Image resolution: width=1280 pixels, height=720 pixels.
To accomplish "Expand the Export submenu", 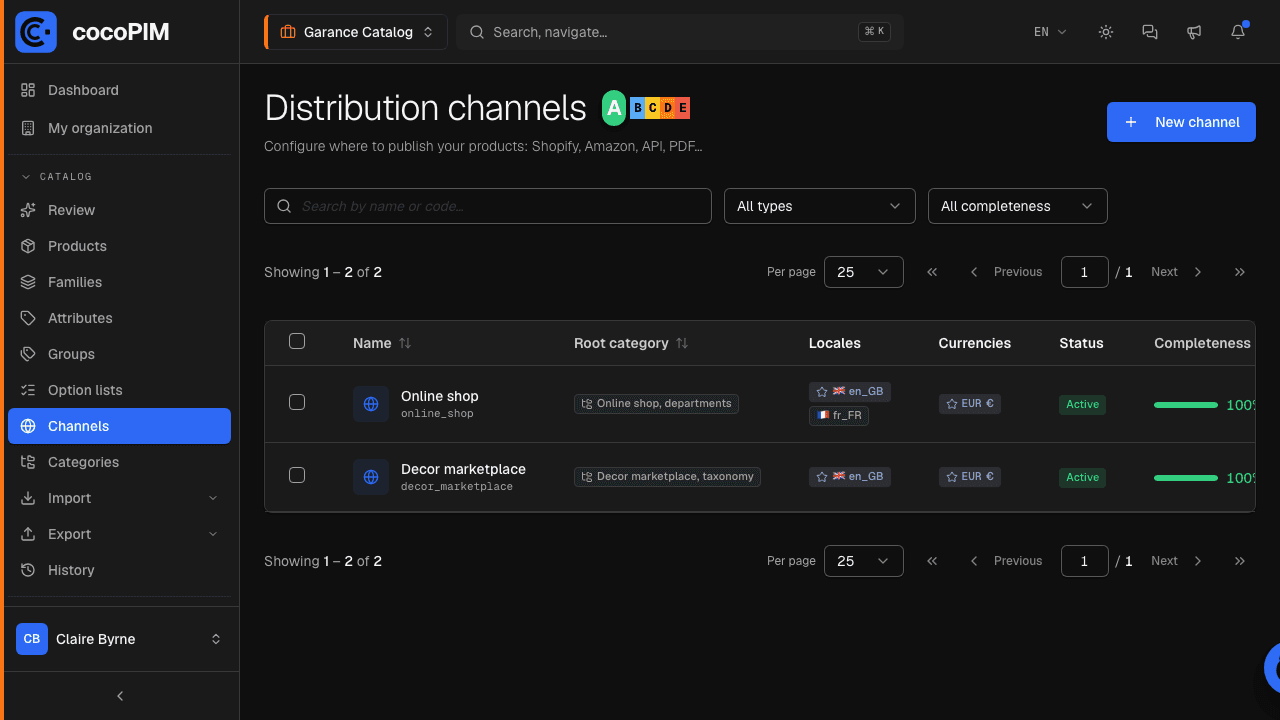I will 119,534.
